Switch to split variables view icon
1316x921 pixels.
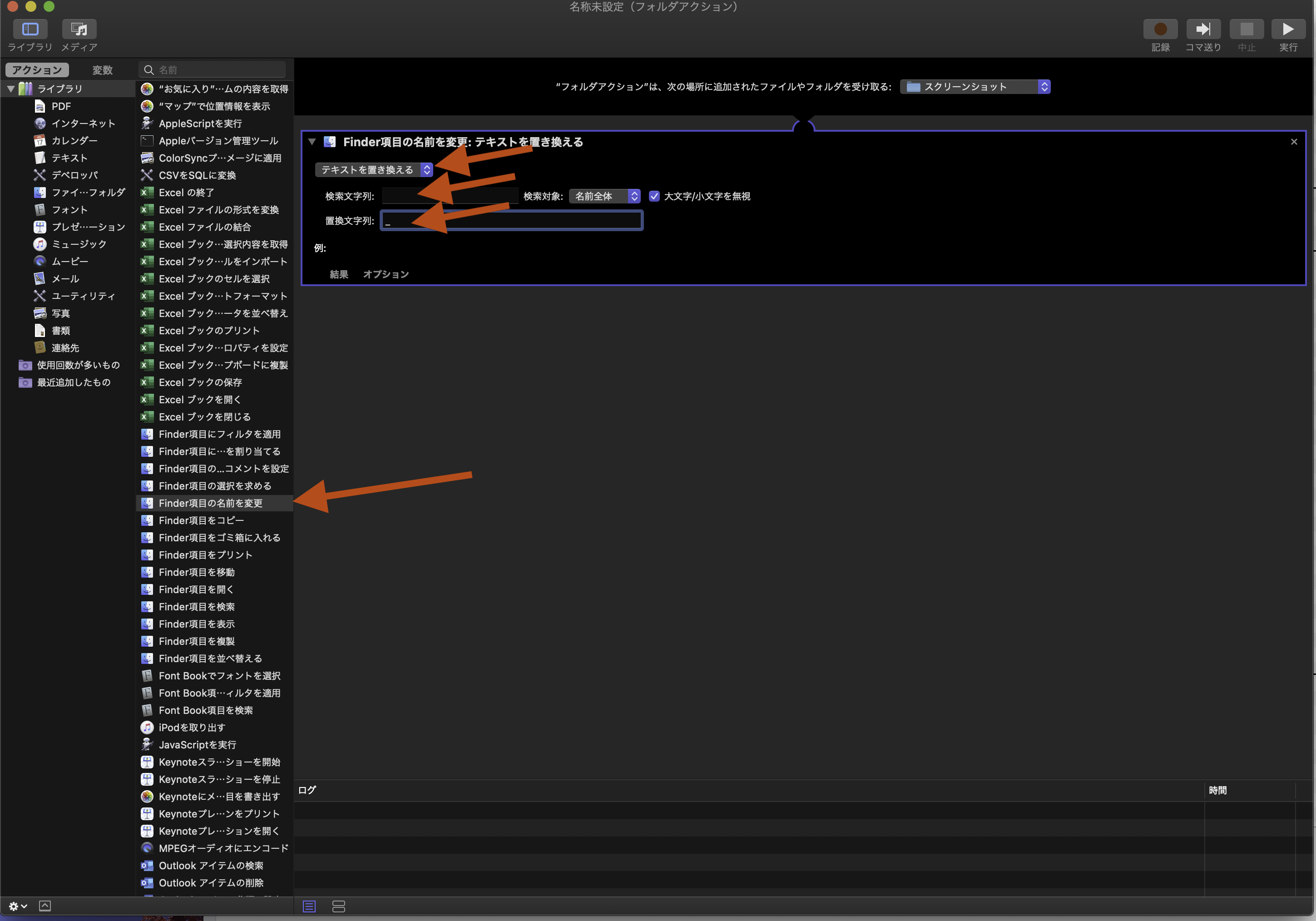[339, 906]
